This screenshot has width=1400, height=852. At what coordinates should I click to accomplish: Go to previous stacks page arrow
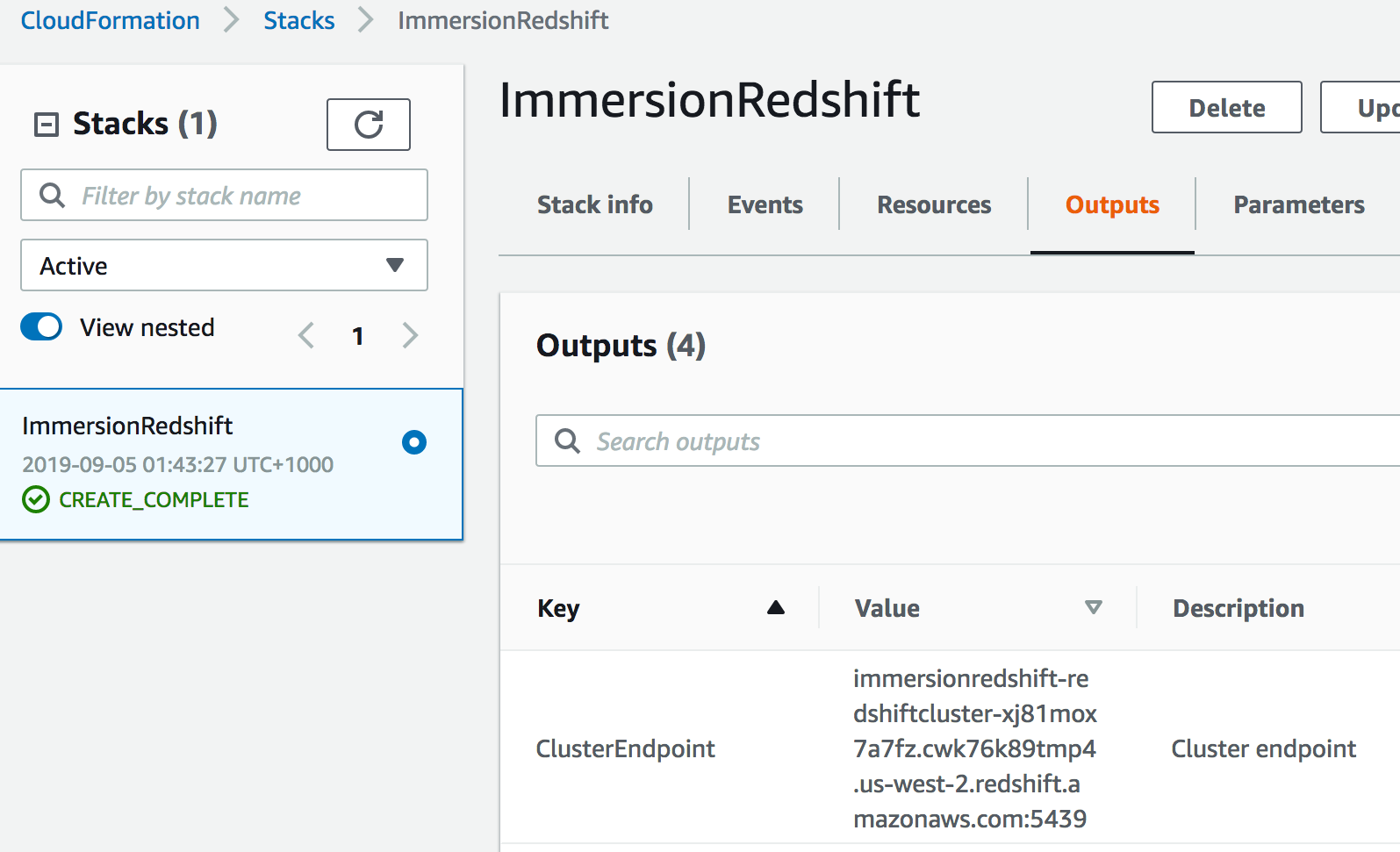coord(306,335)
